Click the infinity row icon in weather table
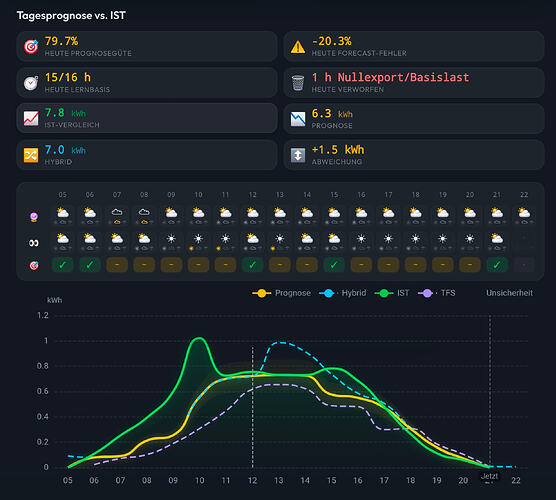This screenshot has height=500, width=556. pyautogui.click(x=34, y=243)
